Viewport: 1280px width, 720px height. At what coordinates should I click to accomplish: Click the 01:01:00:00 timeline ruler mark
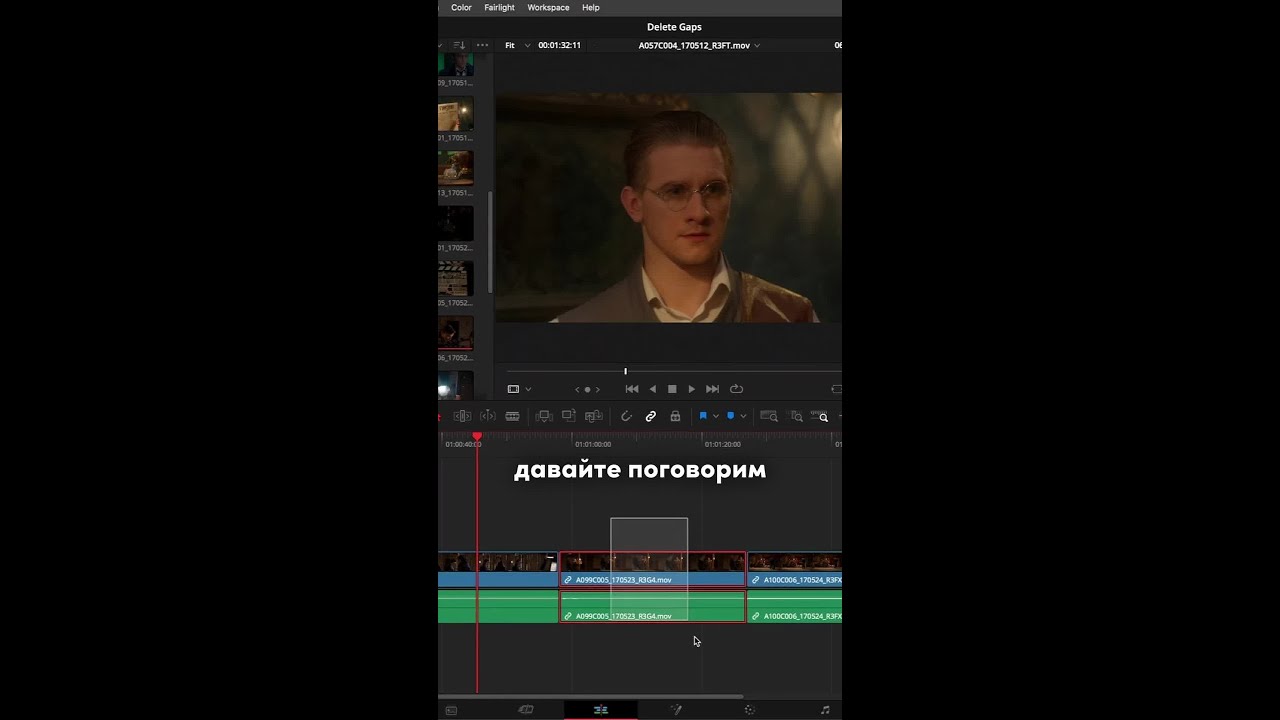point(593,444)
